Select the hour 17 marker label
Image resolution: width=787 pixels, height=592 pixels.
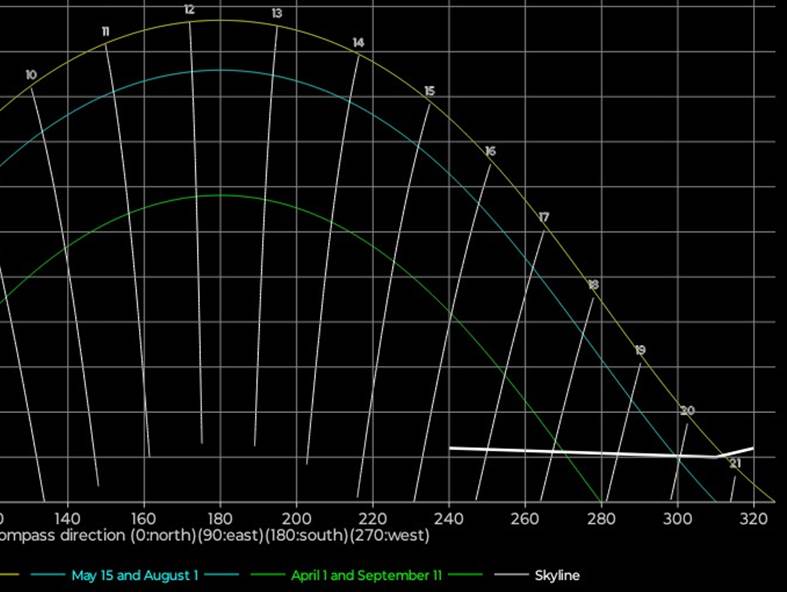543,217
